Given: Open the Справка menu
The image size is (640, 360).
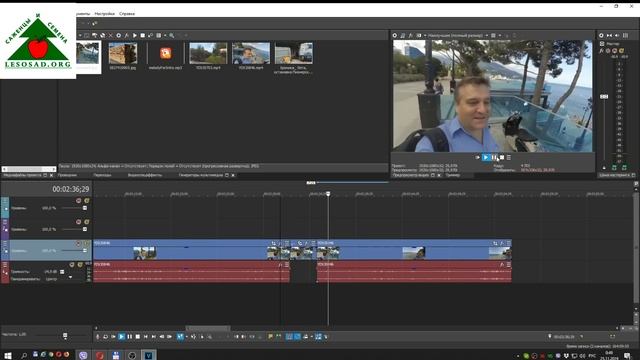Looking at the screenshot, I should [127, 13].
